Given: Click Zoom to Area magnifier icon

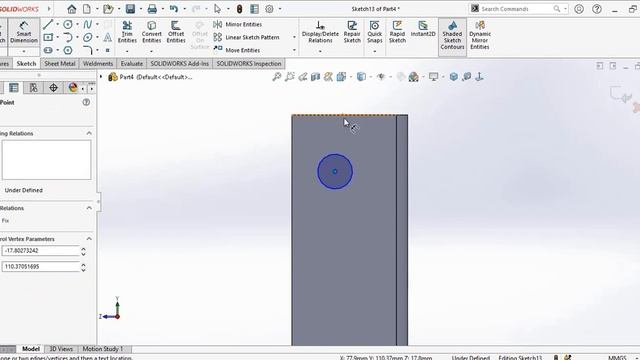Looking at the screenshot, I should point(290,77).
